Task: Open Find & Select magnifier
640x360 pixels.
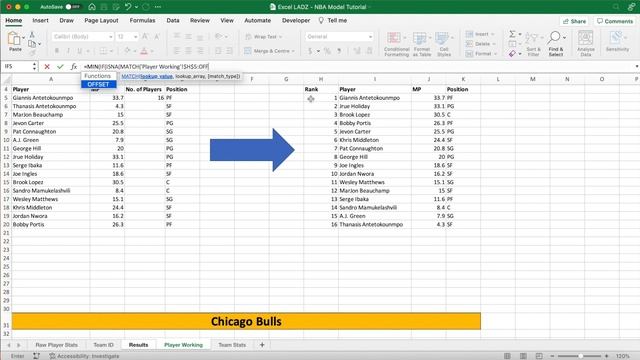Action: point(556,44)
